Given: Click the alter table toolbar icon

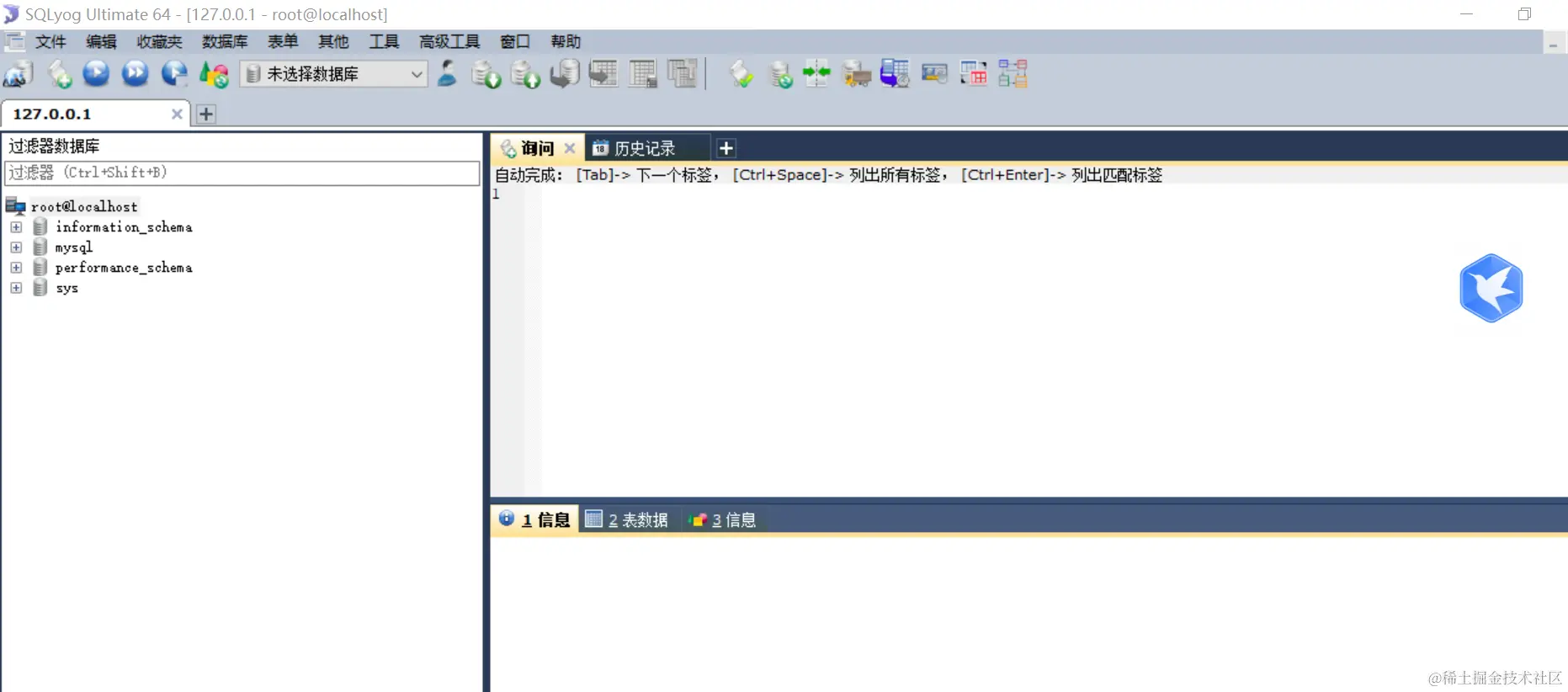Looking at the screenshot, I should click(643, 74).
